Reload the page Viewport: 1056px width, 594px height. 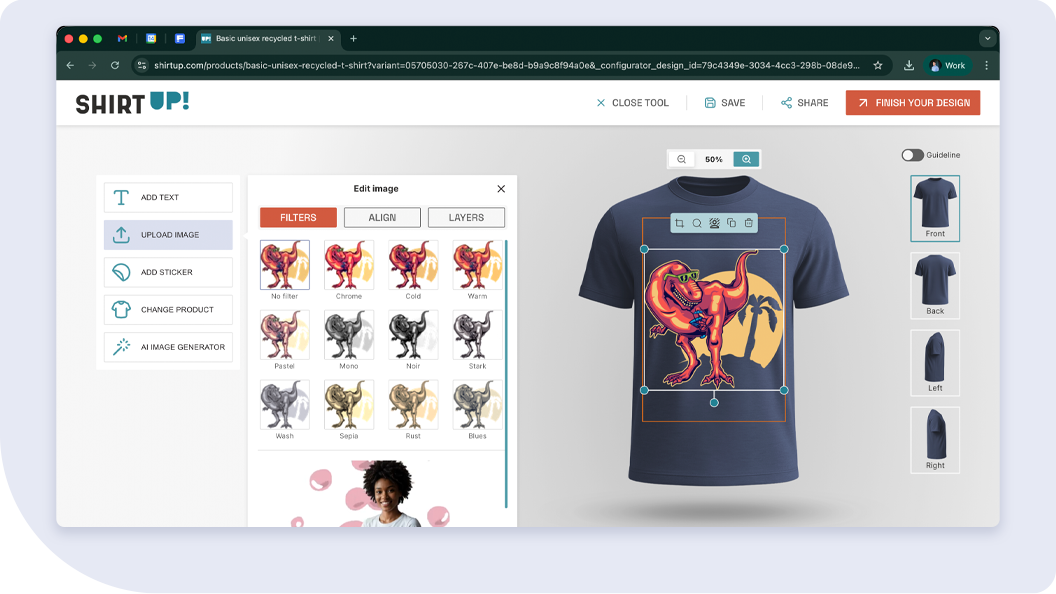[115, 65]
